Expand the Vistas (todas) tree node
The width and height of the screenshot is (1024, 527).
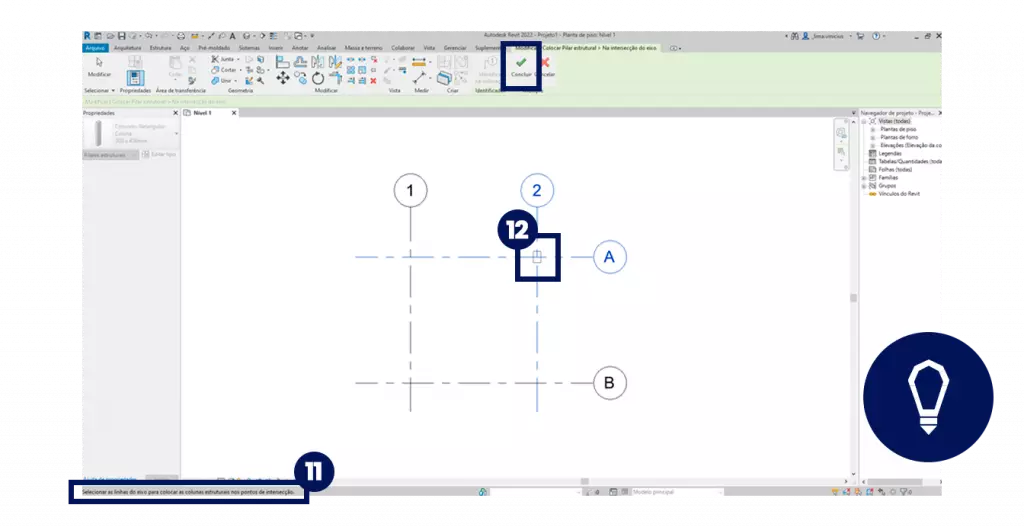[863, 121]
